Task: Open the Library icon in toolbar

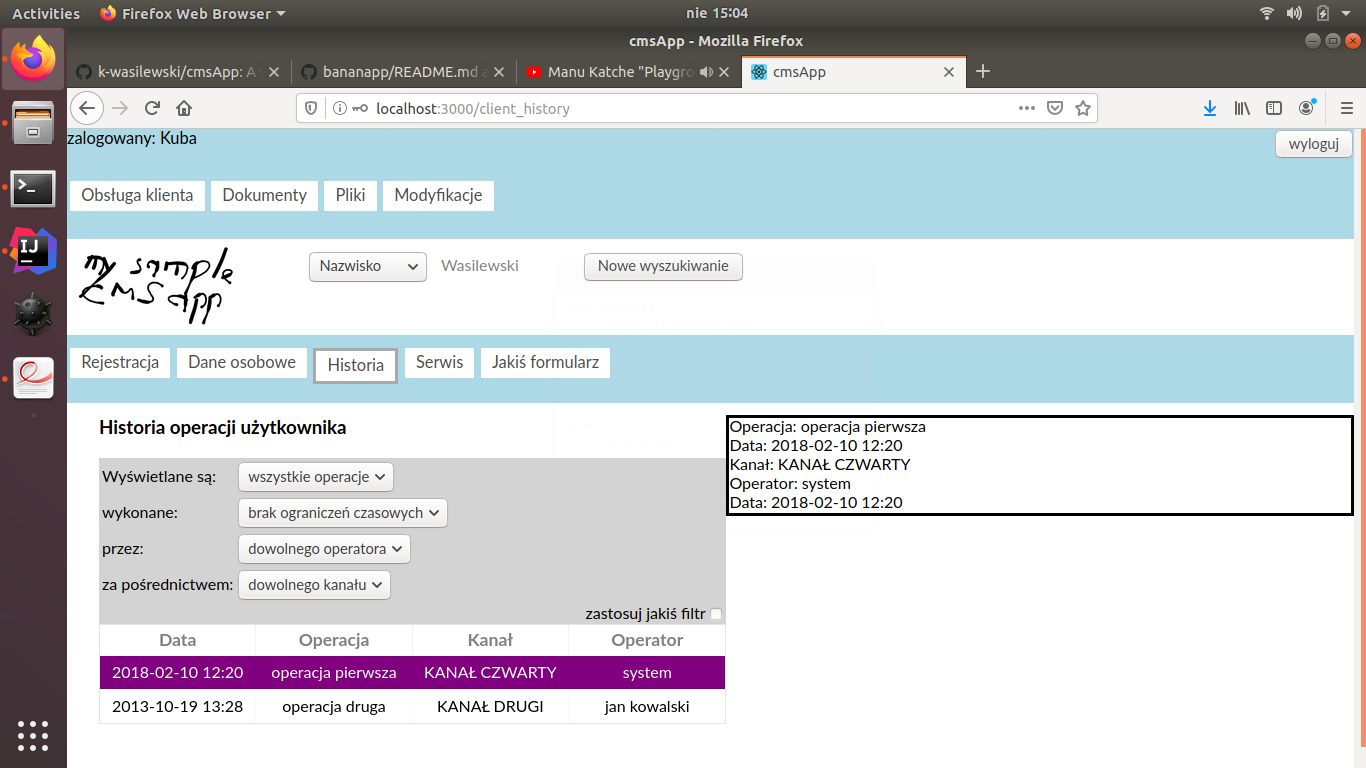Action: pyautogui.click(x=1242, y=108)
